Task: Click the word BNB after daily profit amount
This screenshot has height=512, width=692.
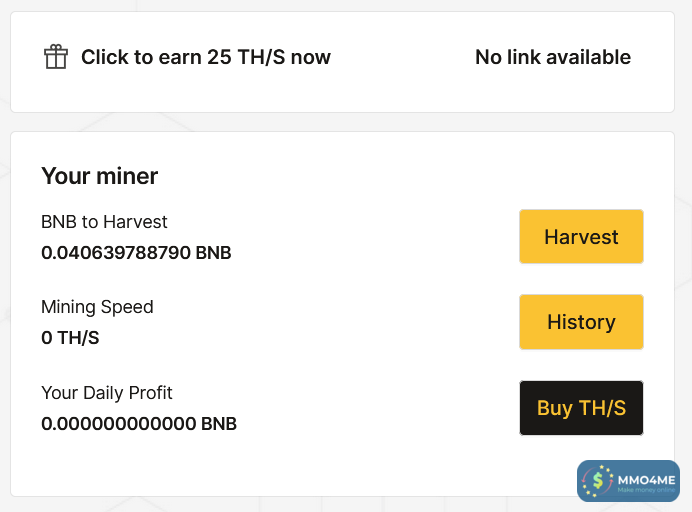Action: 219,424
